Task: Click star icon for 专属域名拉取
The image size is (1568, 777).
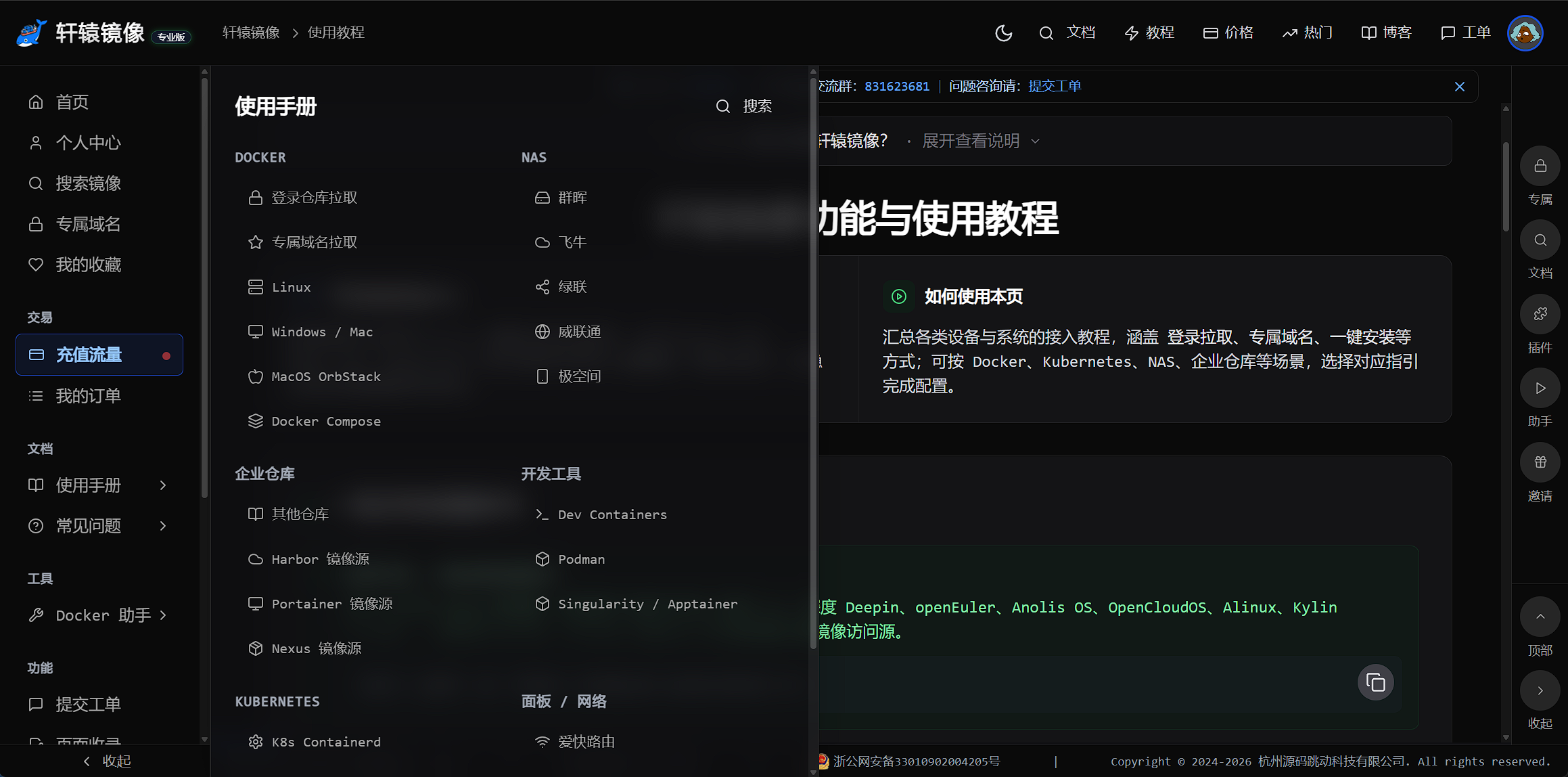Action: [x=255, y=242]
